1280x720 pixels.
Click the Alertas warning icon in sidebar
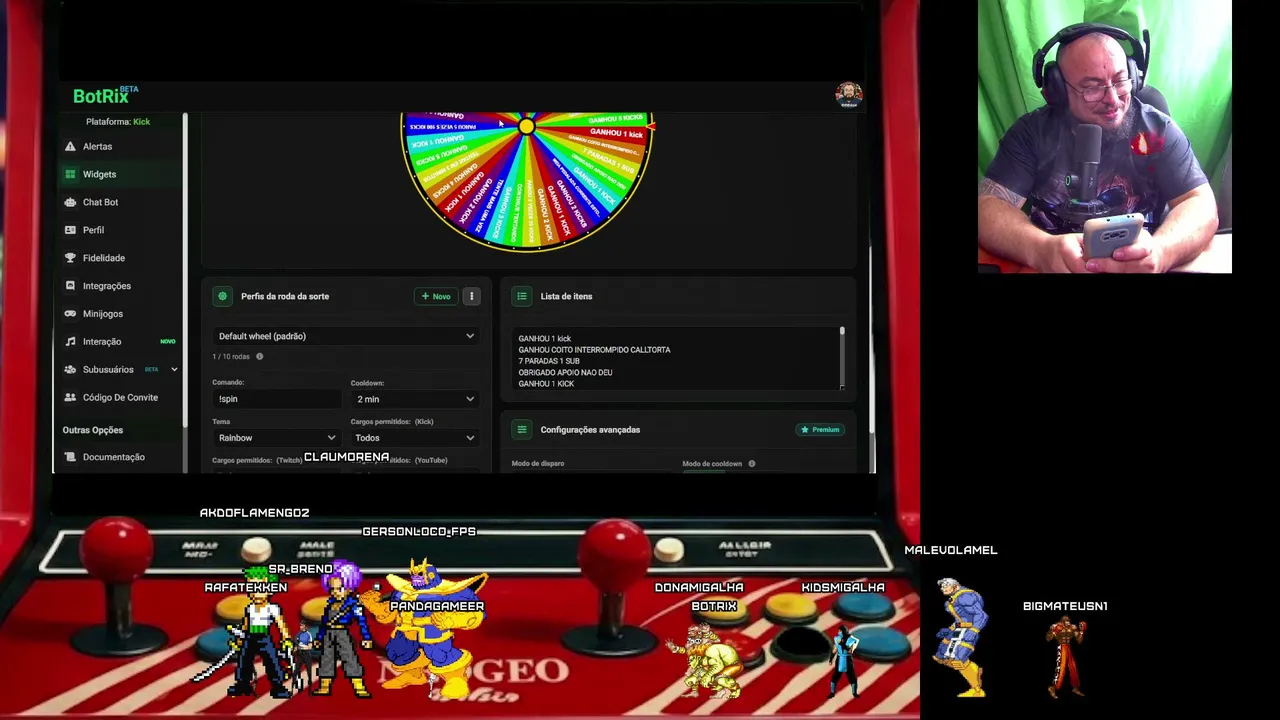[x=70, y=146]
